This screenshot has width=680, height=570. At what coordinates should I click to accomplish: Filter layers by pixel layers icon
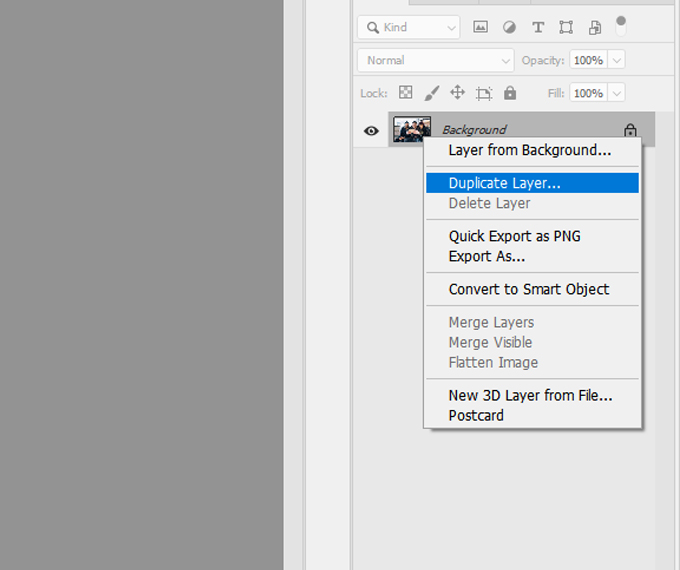tap(480, 27)
